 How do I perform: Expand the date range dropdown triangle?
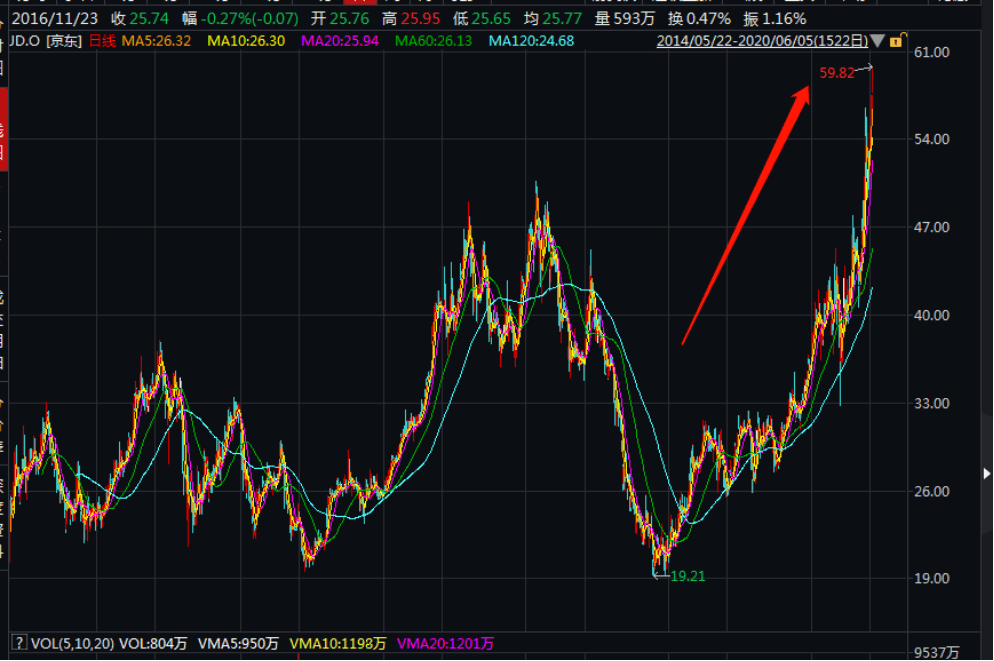877,41
